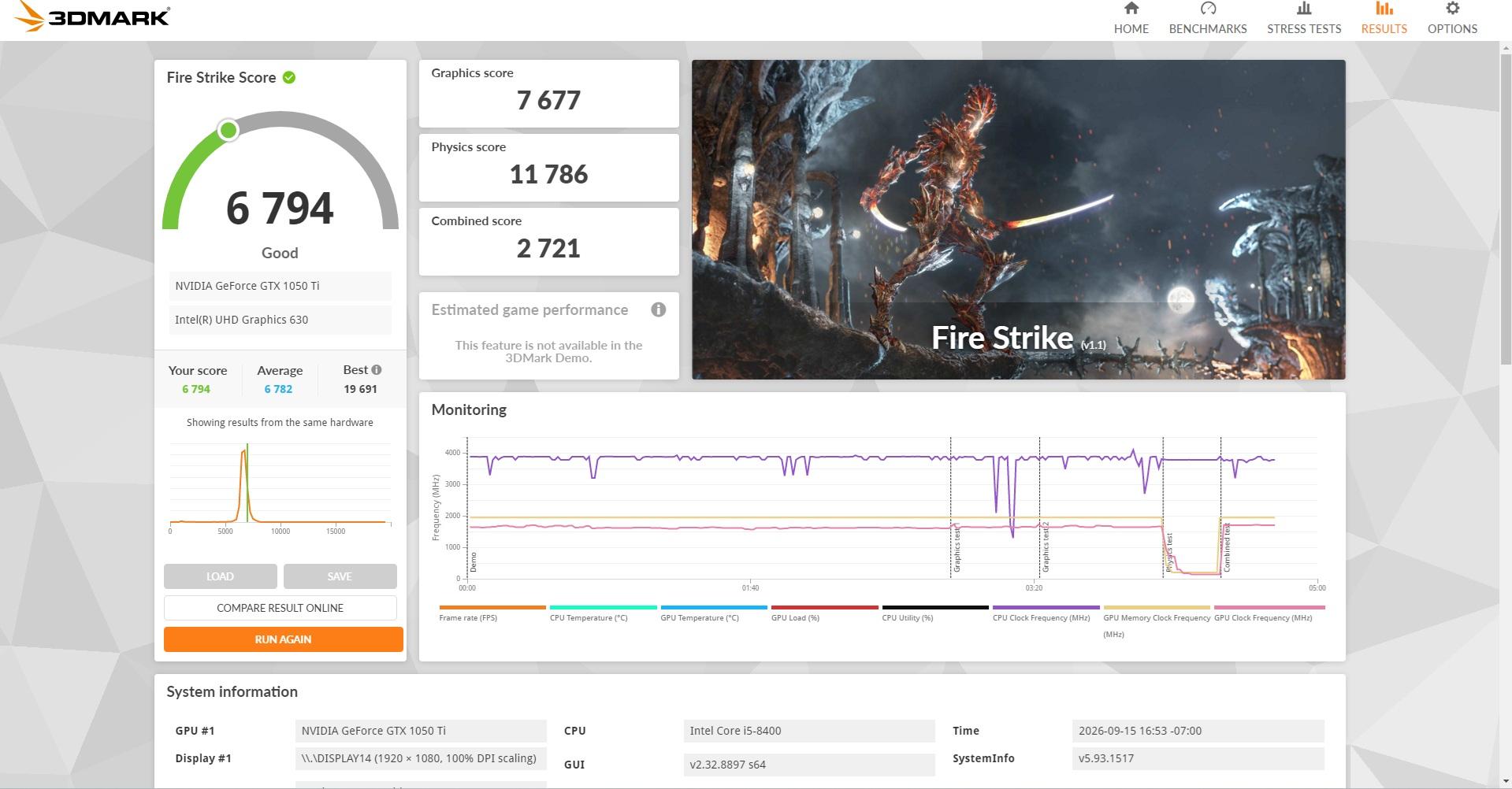The image size is (1512, 789).
Task: Select the RESULTS tab label
Action: point(1384,28)
